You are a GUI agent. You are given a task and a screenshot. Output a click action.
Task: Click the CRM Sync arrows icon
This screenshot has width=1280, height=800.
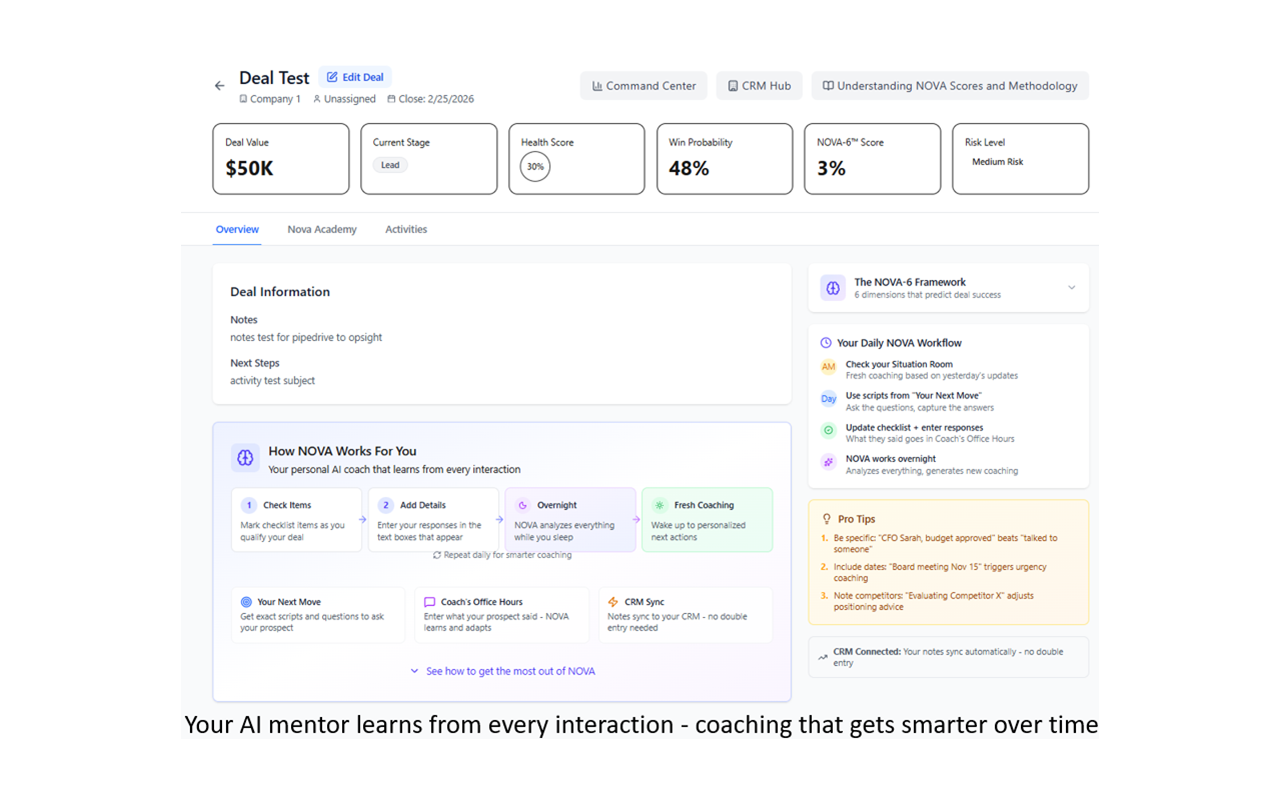pyautogui.click(x=613, y=602)
